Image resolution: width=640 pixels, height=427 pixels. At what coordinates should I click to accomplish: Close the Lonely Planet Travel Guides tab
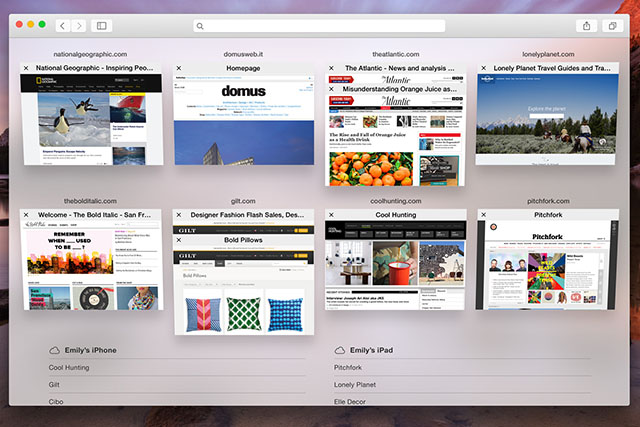point(484,68)
